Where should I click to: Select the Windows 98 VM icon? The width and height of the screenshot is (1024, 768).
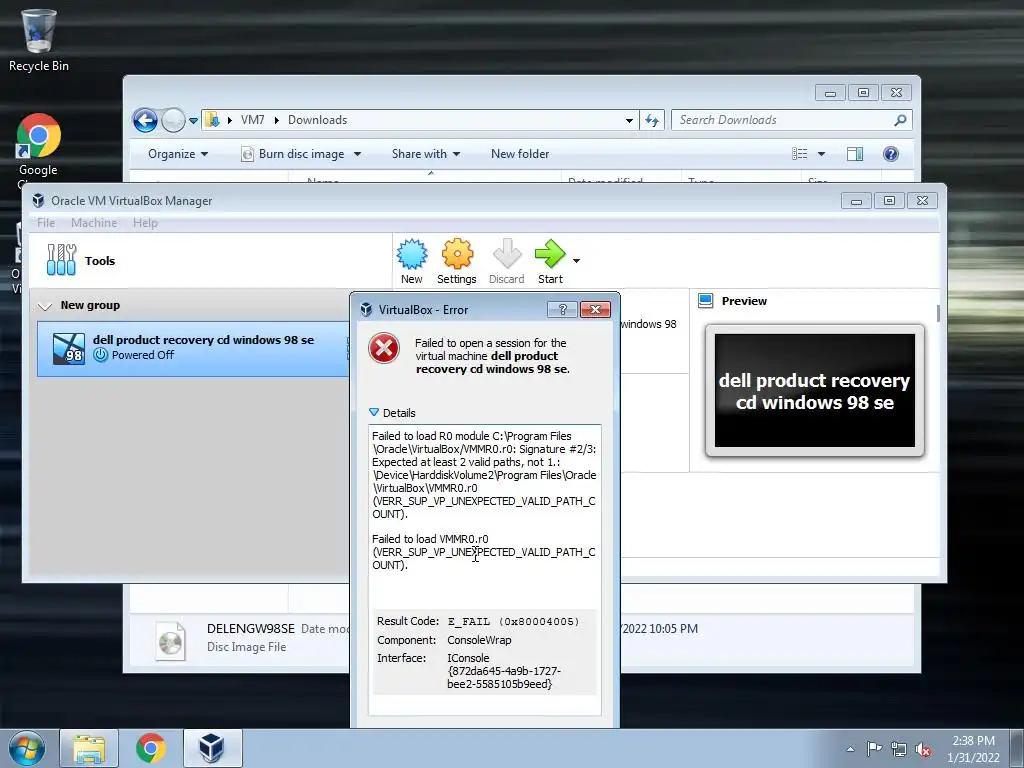[69, 348]
